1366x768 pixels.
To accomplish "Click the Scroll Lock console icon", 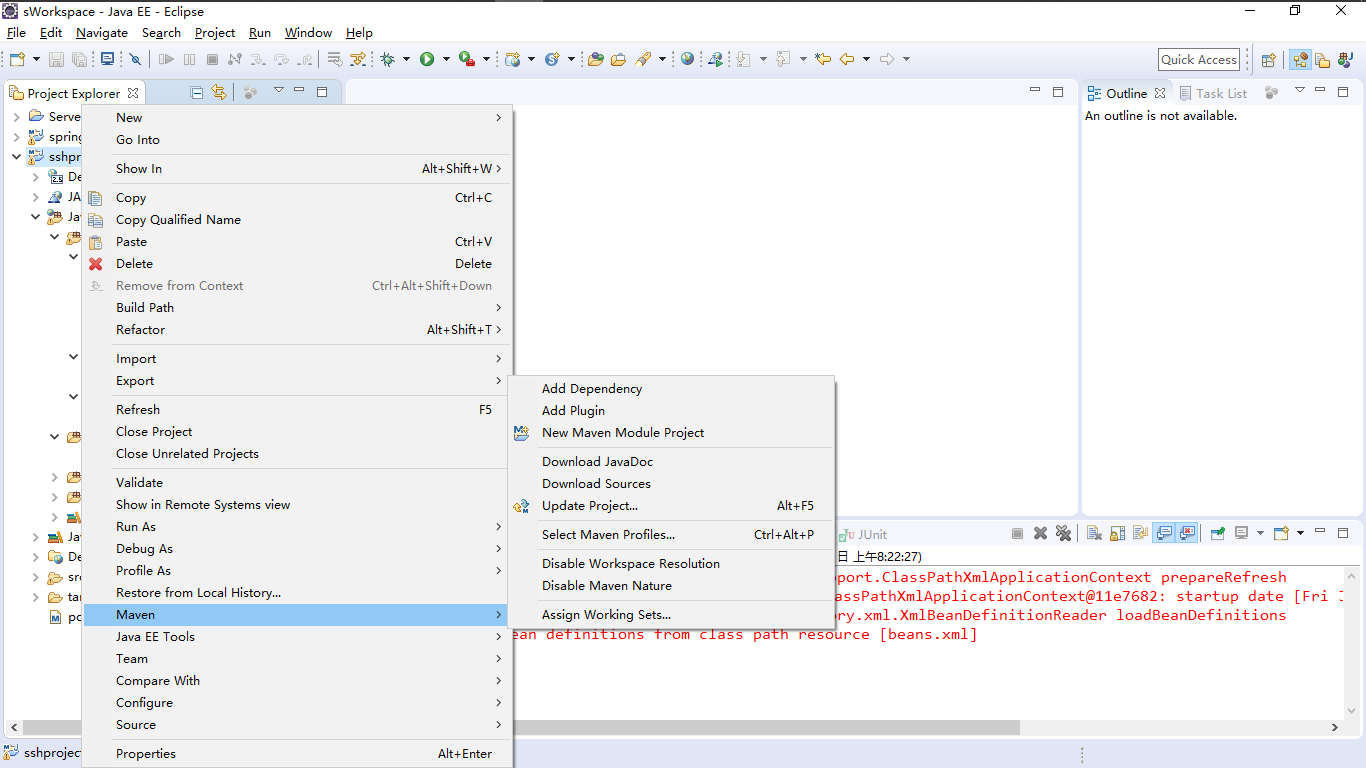I will tap(1117, 533).
